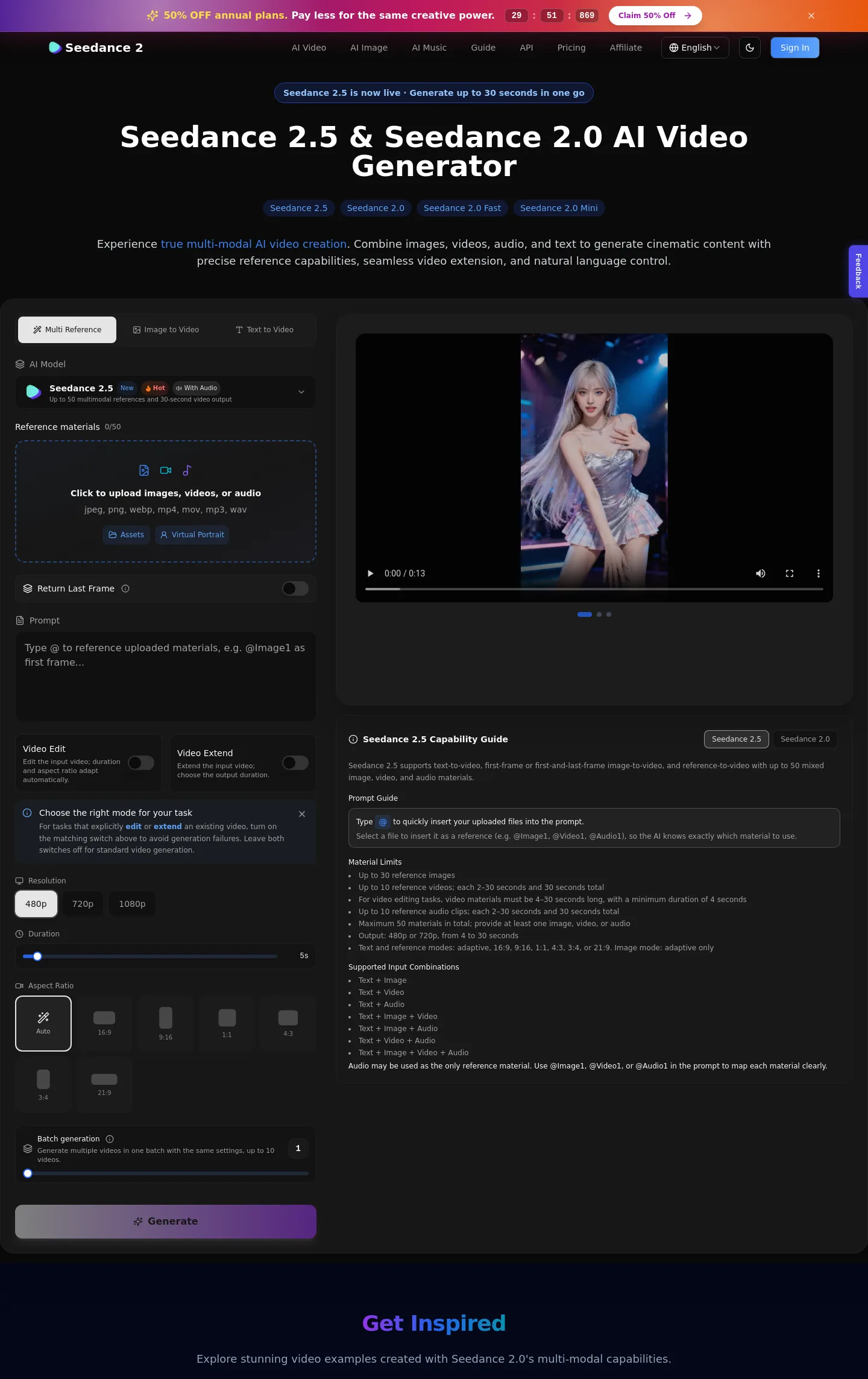Select 1:1 aspect ratio
The image size is (868, 1379).
pyautogui.click(x=227, y=1023)
